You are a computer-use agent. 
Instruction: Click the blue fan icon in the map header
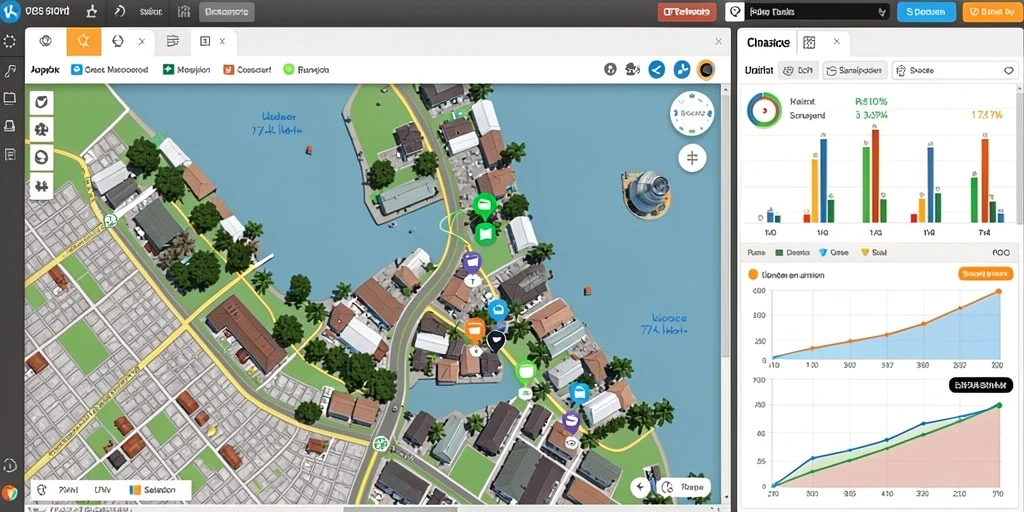[x=681, y=69]
